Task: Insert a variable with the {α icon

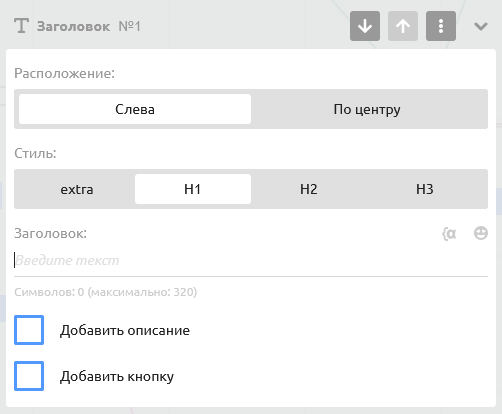Action: 449,234
